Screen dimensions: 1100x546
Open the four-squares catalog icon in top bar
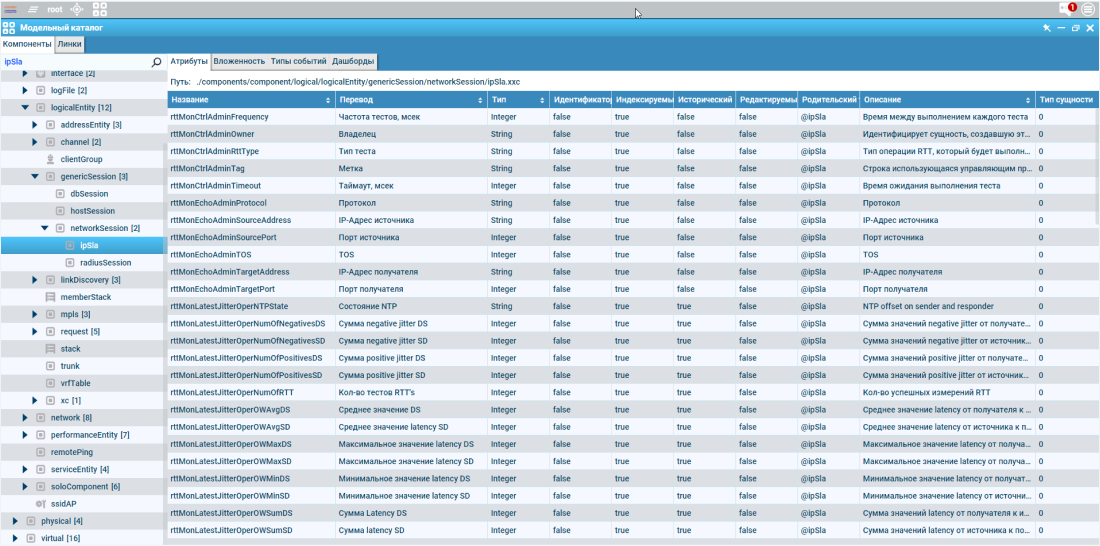[x=100, y=9]
